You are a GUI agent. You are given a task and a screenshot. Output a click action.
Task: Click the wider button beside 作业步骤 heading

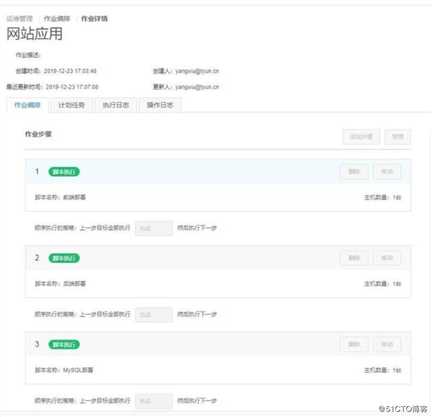(x=361, y=137)
